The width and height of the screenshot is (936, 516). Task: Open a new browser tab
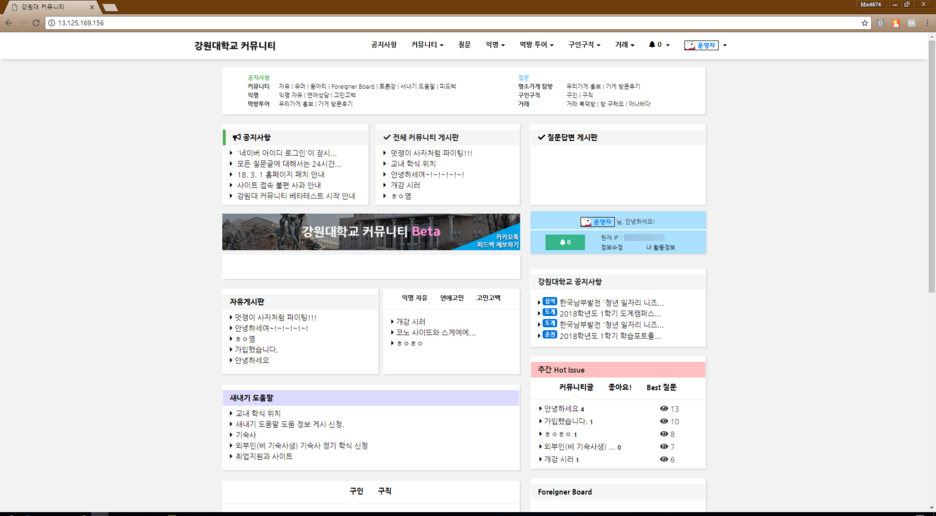(110, 8)
